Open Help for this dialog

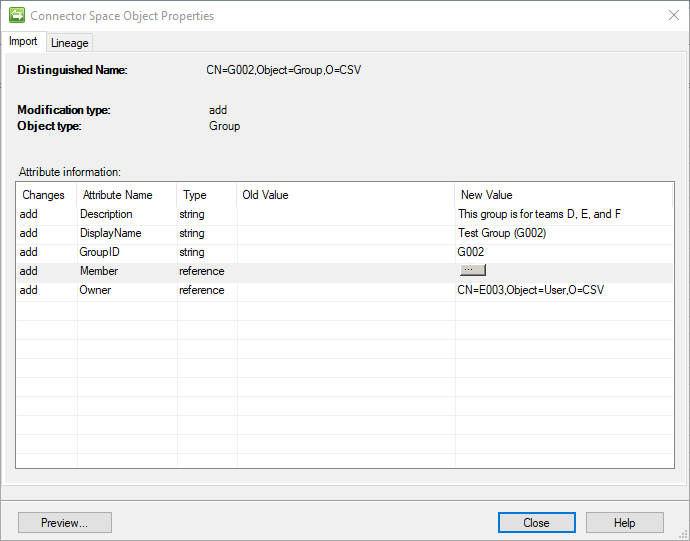click(x=624, y=523)
